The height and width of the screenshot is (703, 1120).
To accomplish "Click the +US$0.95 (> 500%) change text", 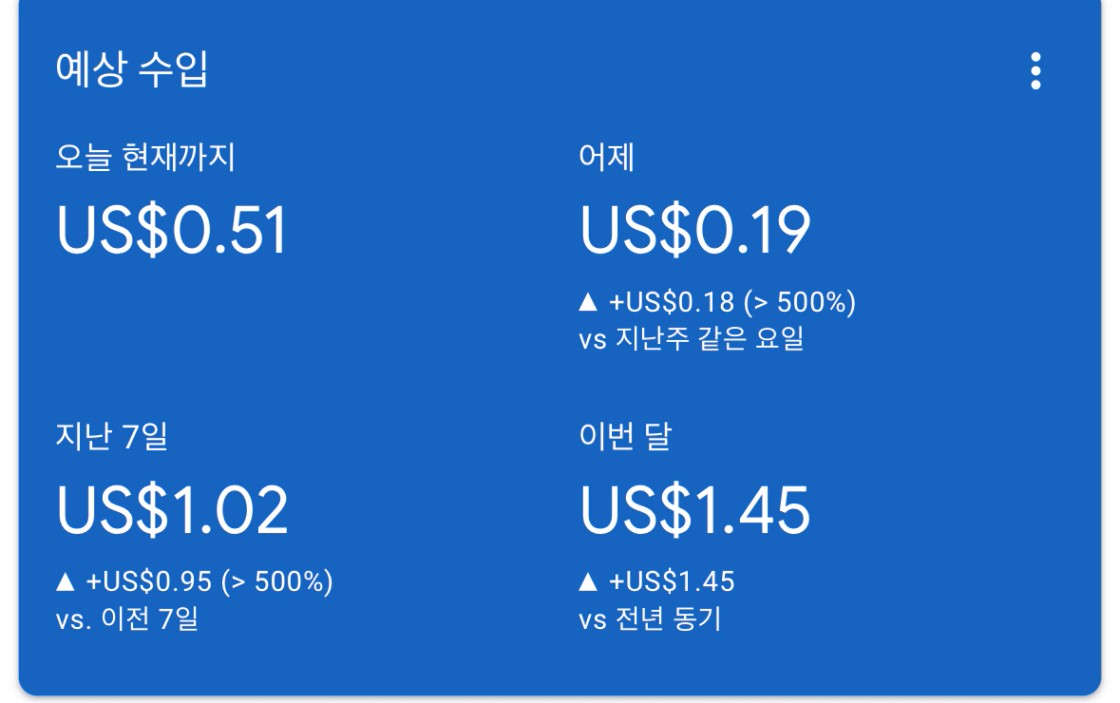I will (x=210, y=582).
